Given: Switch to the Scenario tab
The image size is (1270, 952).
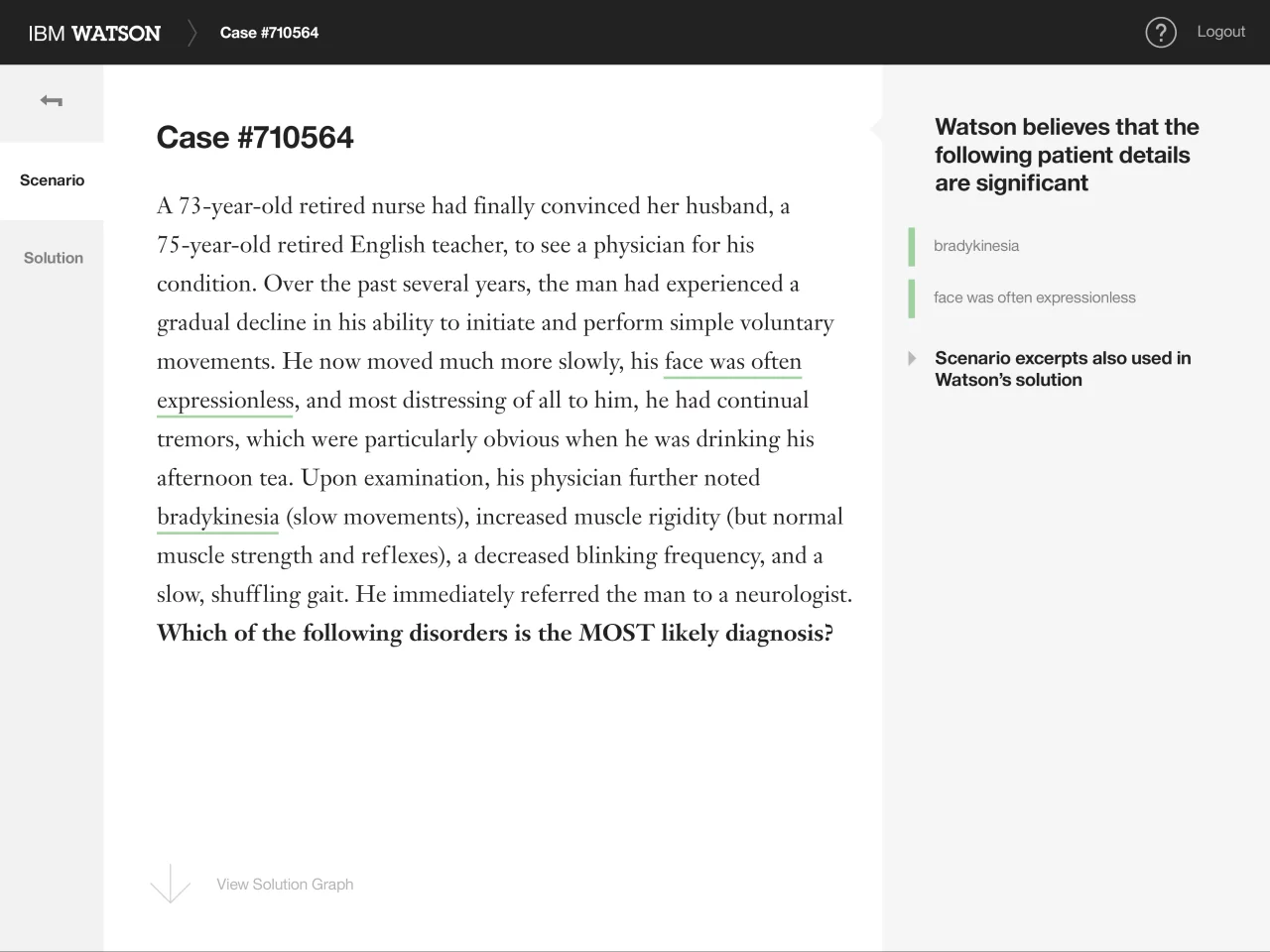Looking at the screenshot, I should point(52,180).
